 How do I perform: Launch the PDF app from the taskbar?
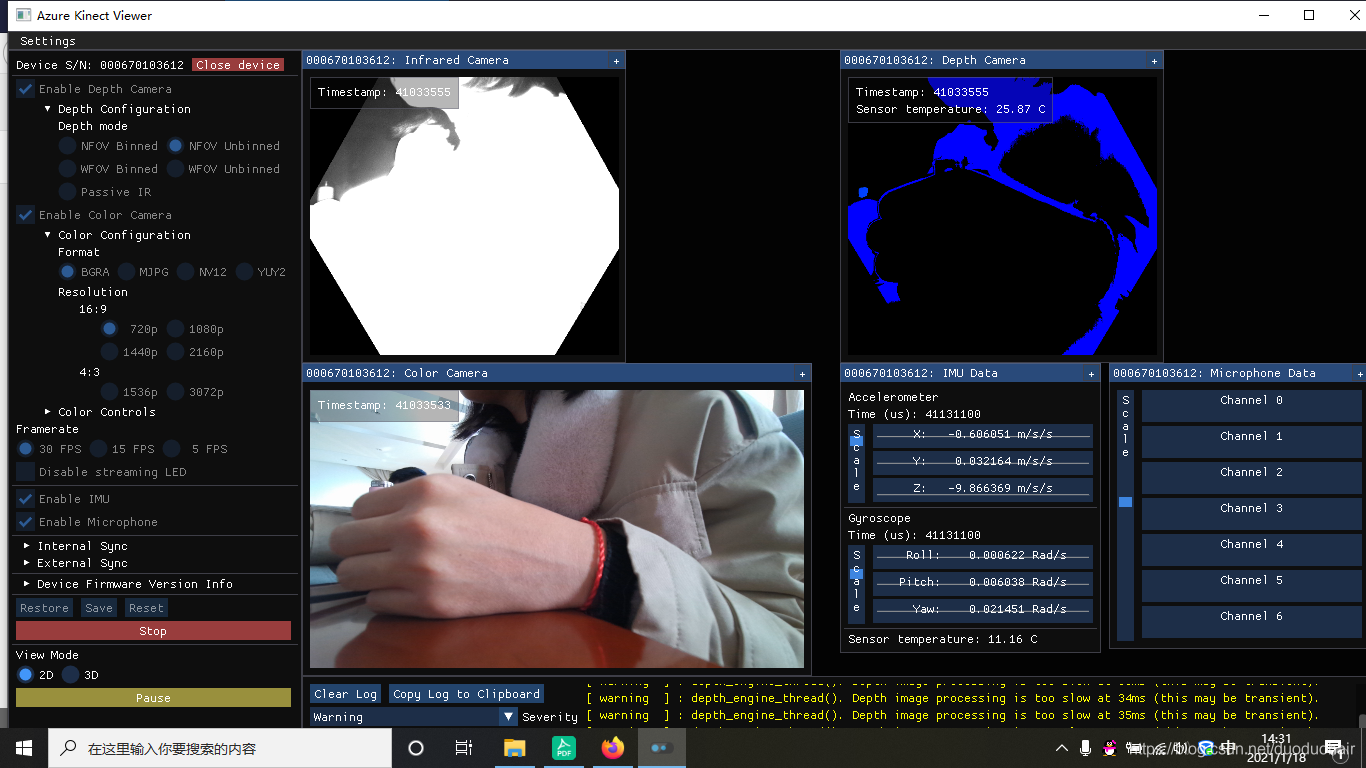point(563,747)
